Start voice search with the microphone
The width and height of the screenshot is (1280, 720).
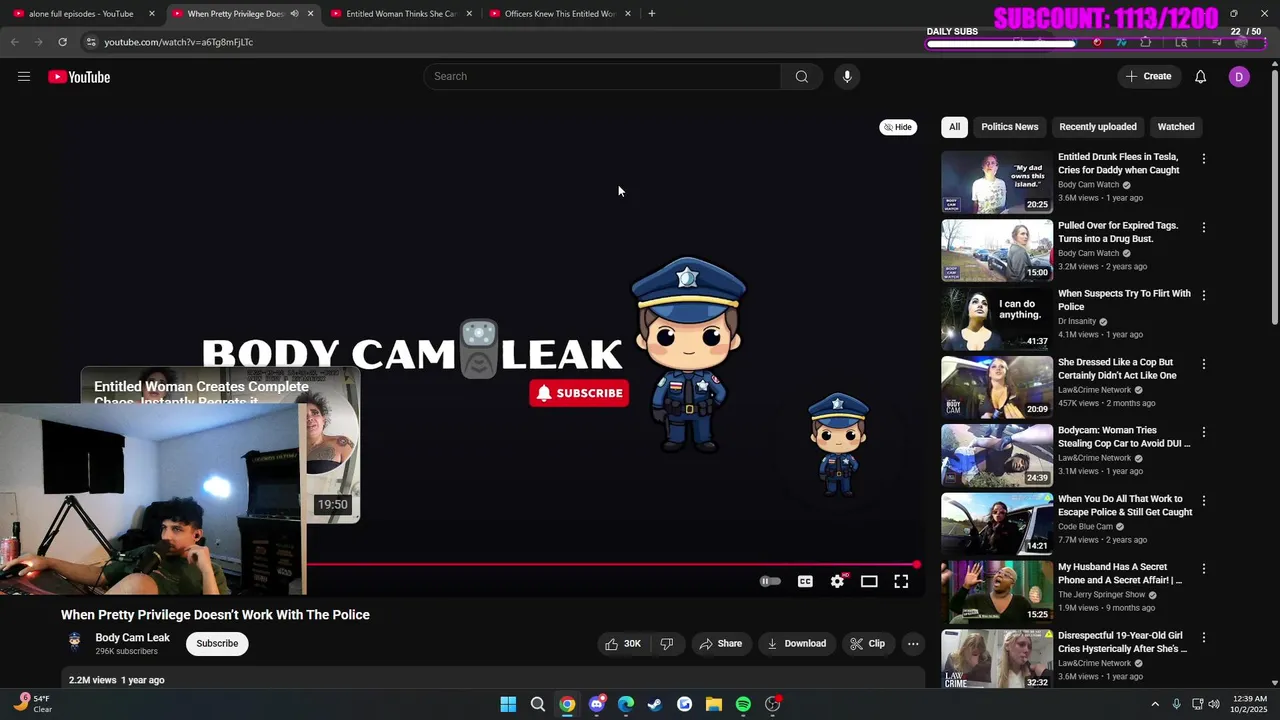click(847, 77)
